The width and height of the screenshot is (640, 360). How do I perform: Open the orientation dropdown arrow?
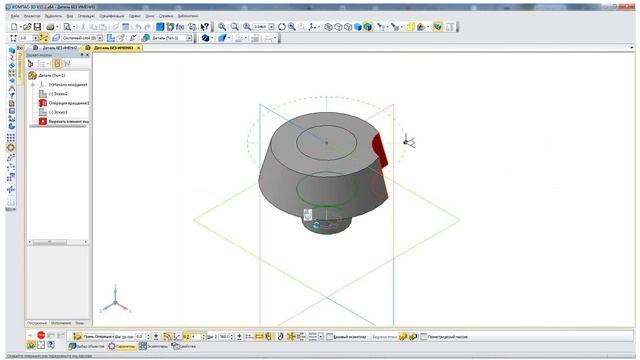[319, 27]
